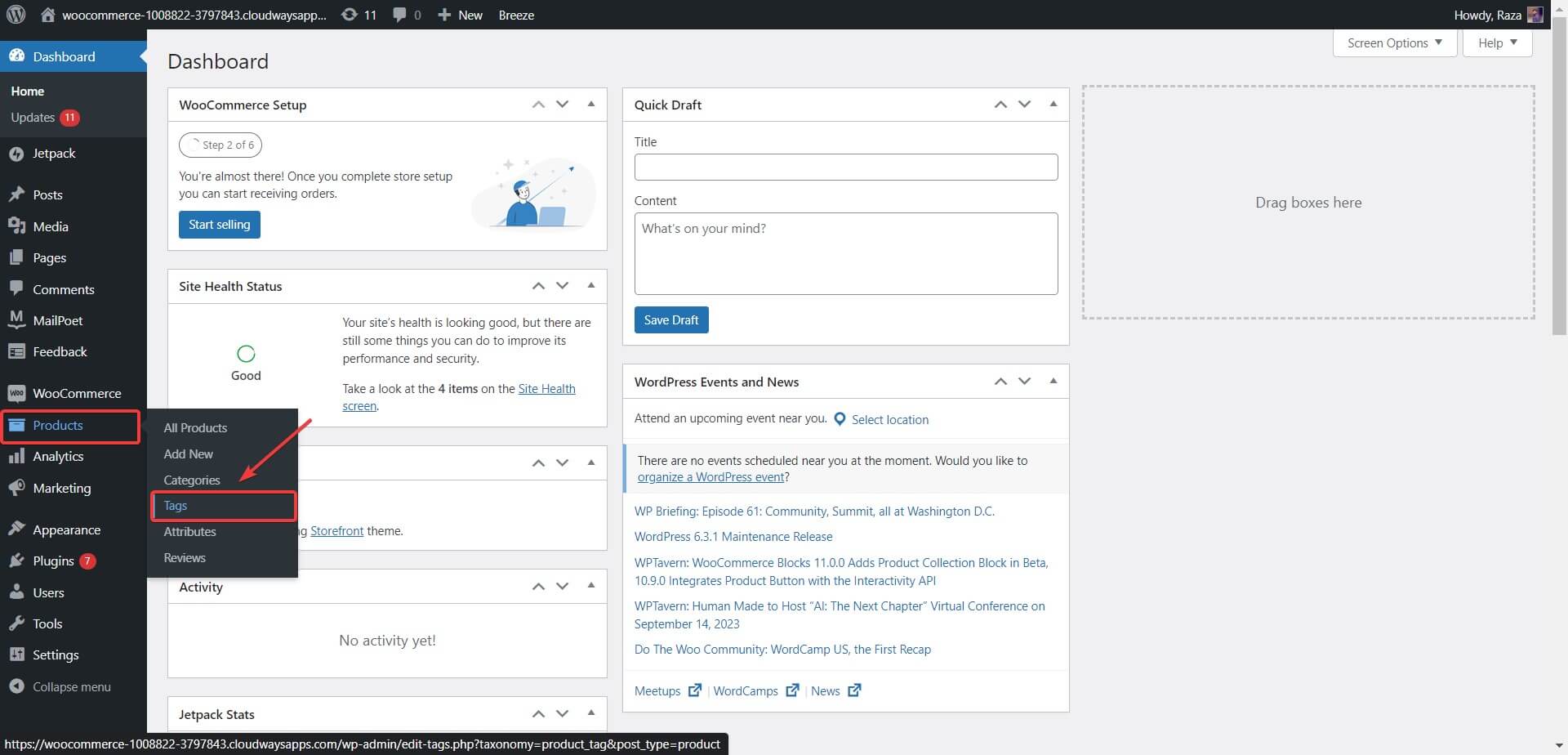This screenshot has width=1568, height=755.
Task: Click the Save Draft button
Action: coord(671,320)
